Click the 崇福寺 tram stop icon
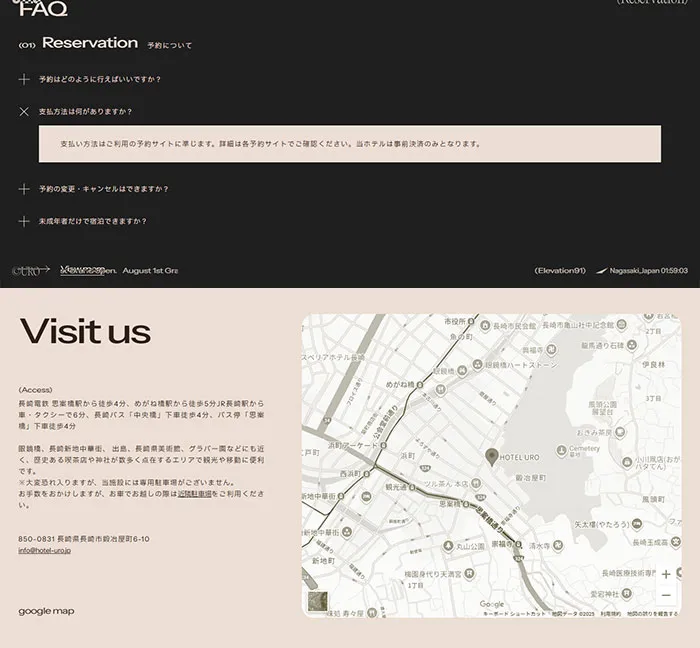Screen dimensions: 700x648 coord(518,544)
